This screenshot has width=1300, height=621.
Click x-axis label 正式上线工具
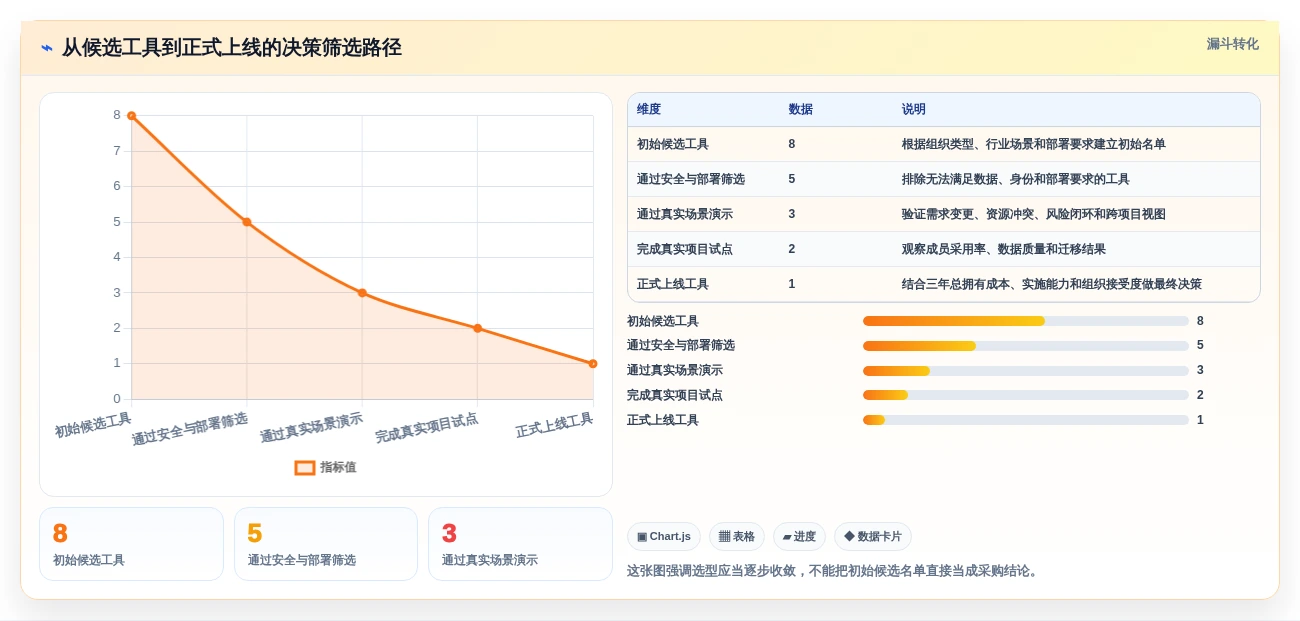554,425
